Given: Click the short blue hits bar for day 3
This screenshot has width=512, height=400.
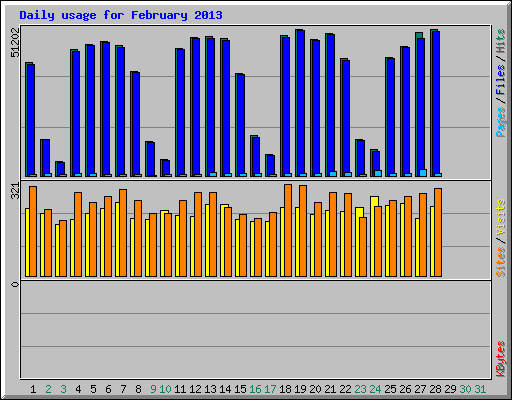Looking at the screenshot, I should [x=61, y=169].
